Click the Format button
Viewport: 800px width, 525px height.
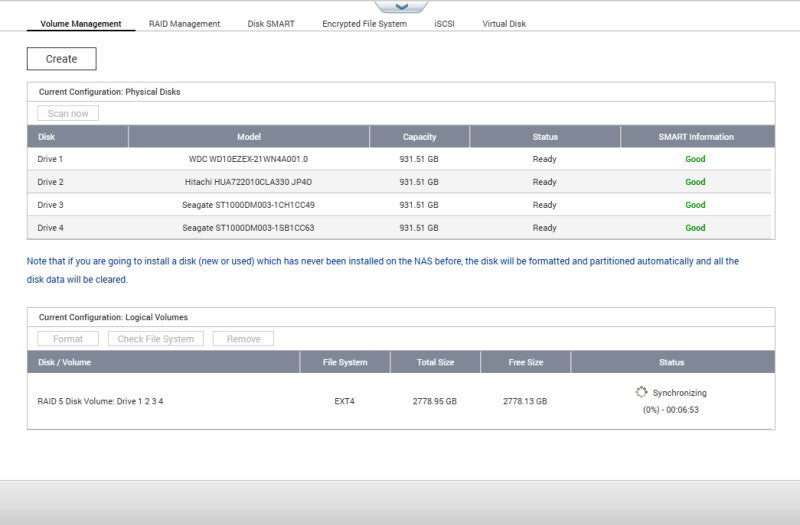point(68,339)
